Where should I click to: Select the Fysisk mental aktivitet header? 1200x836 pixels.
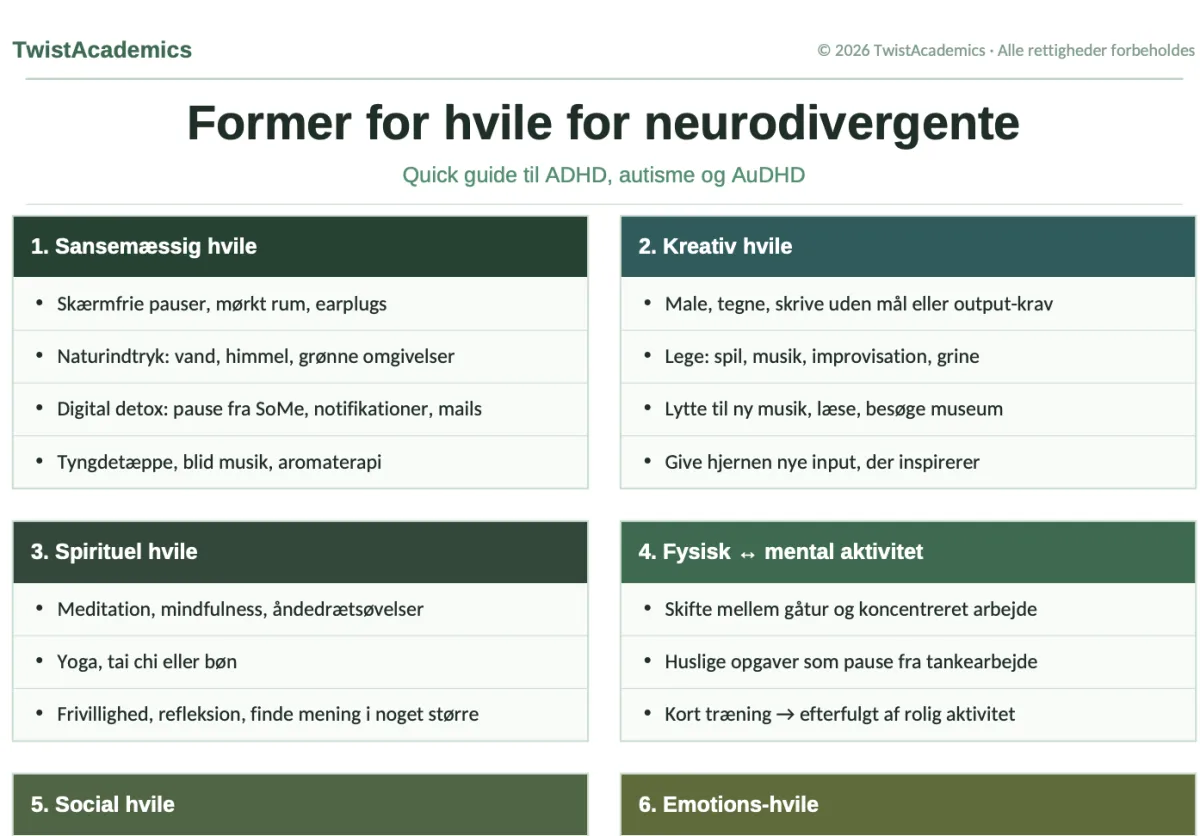(908, 552)
